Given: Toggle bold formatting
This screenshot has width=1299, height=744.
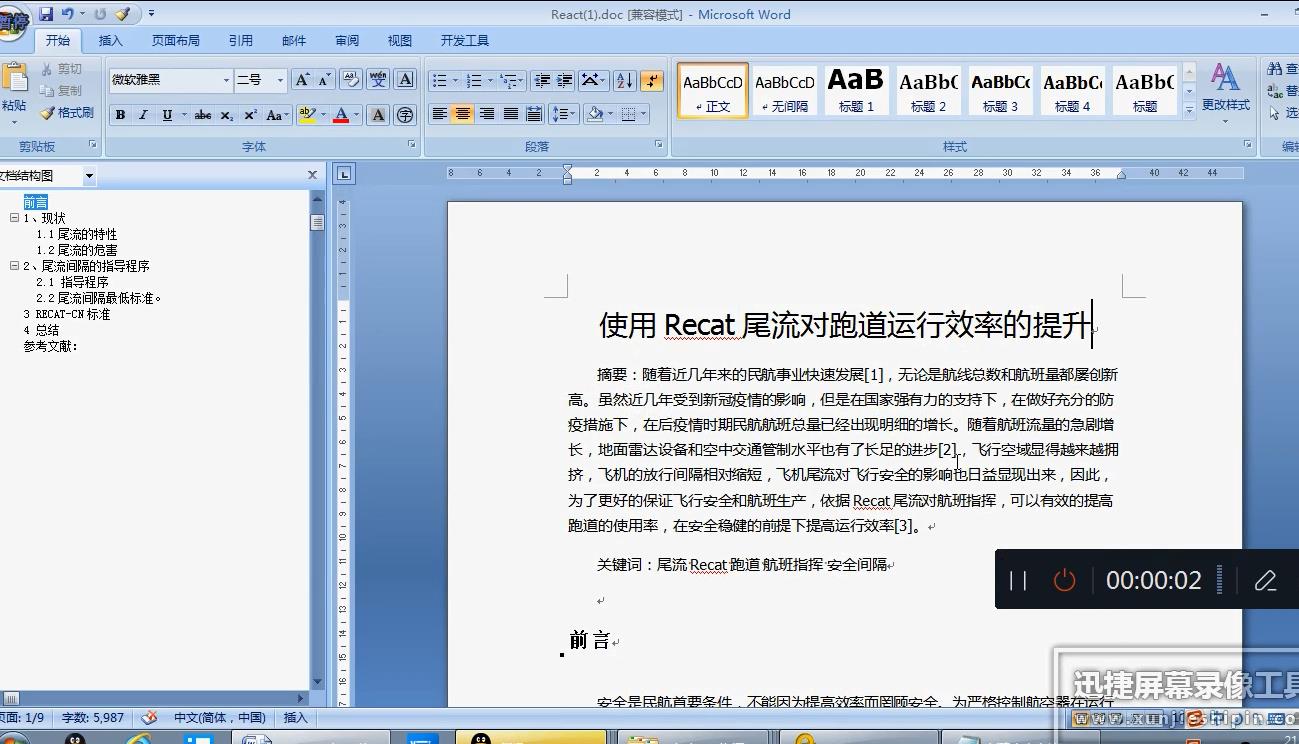Looking at the screenshot, I should (120, 115).
